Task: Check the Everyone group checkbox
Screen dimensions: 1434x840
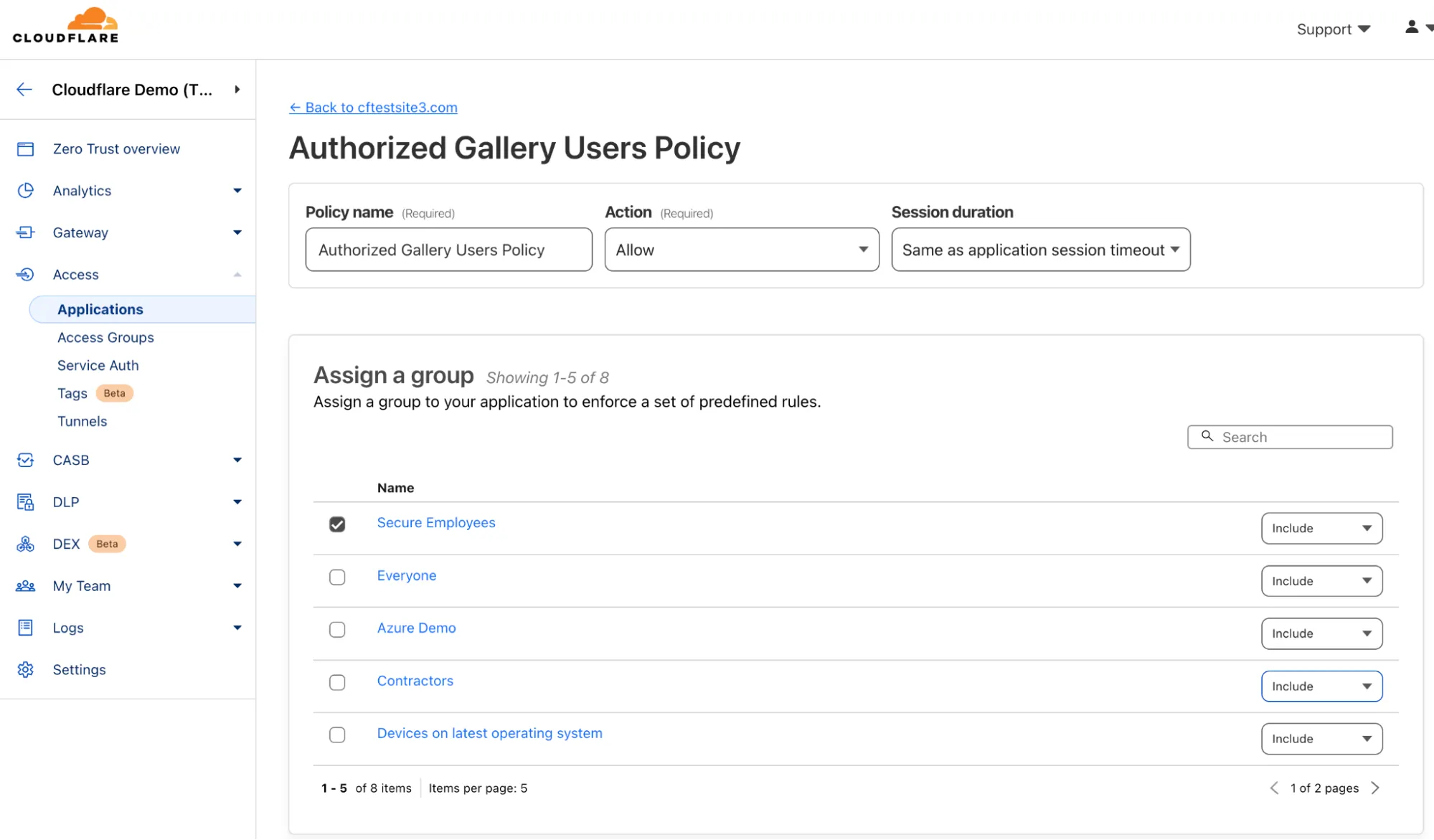Action: click(x=337, y=577)
